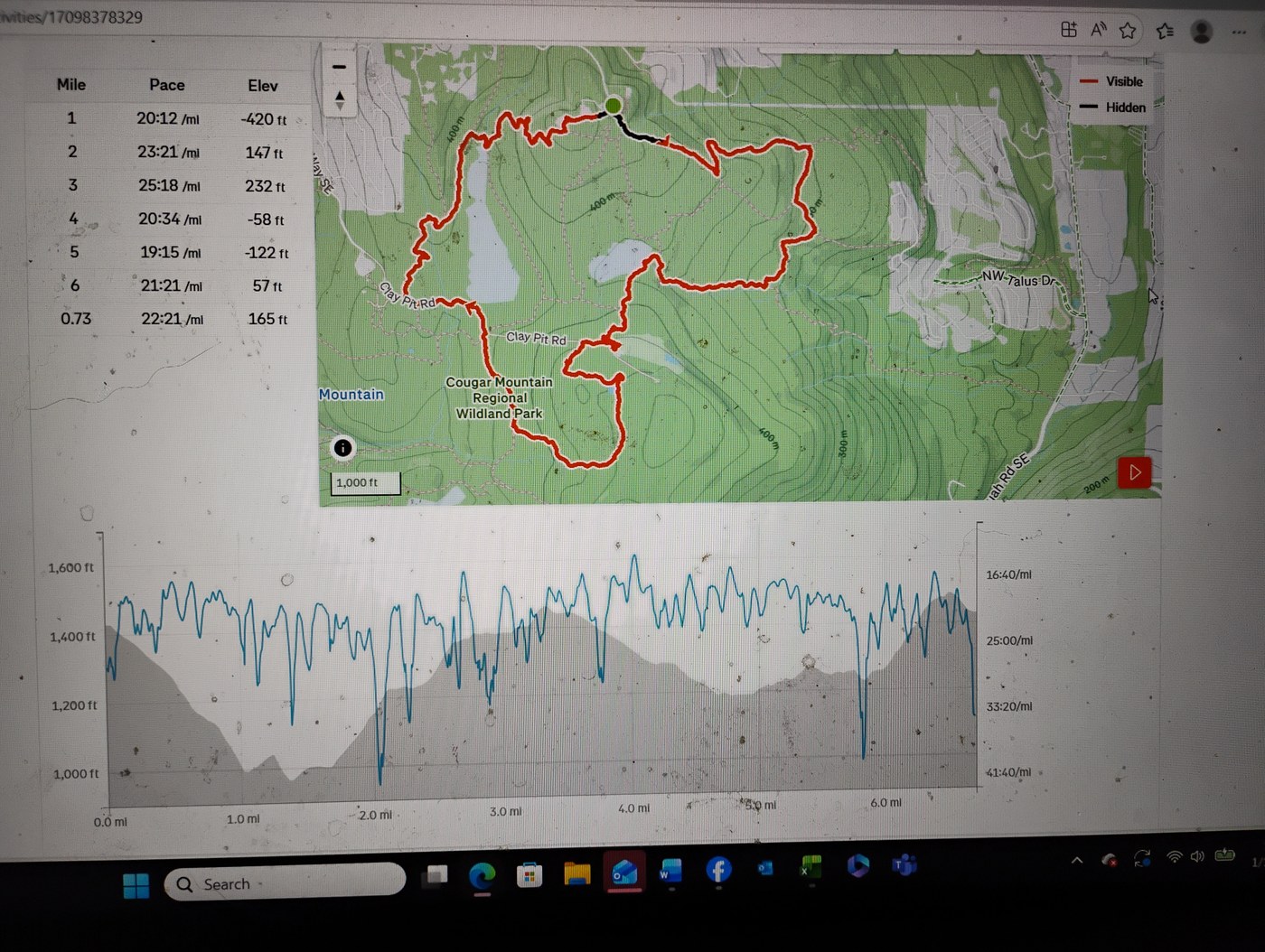Open the Edge favorites list

pos(1165,32)
